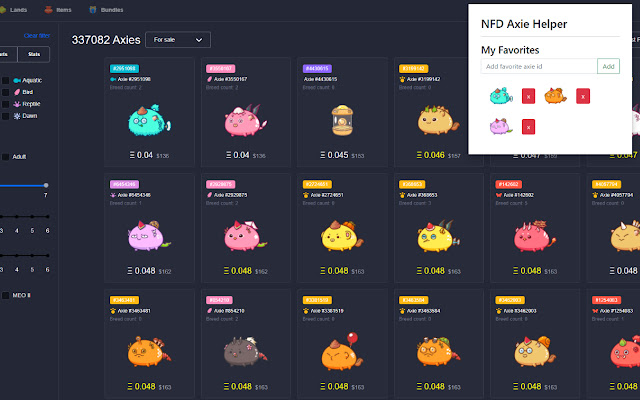This screenshot has width=640, height=400.
Task: Open the red bug Axie #142602 image
Action: (x=535, y=236)
